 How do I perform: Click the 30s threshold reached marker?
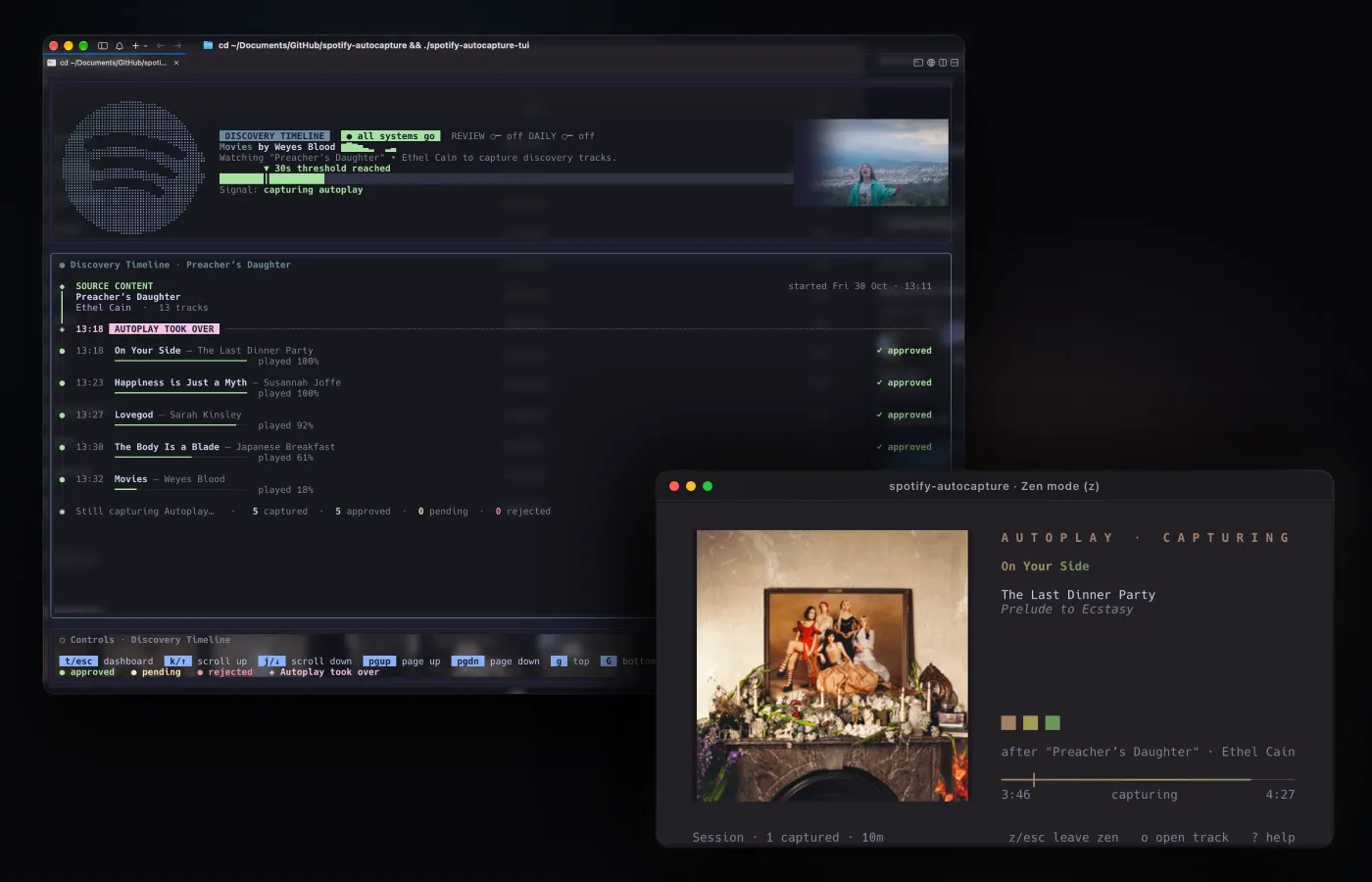327,169
